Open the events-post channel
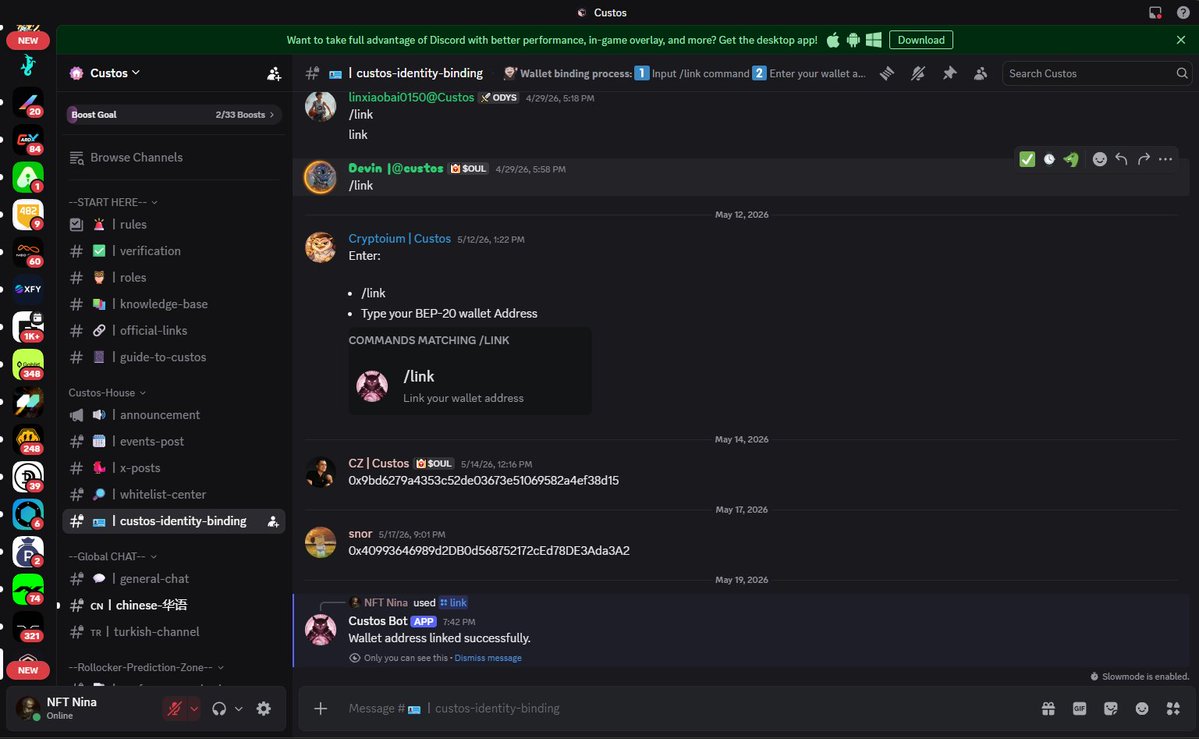Viewport: 1199px width, 739px height. (174, 441)
